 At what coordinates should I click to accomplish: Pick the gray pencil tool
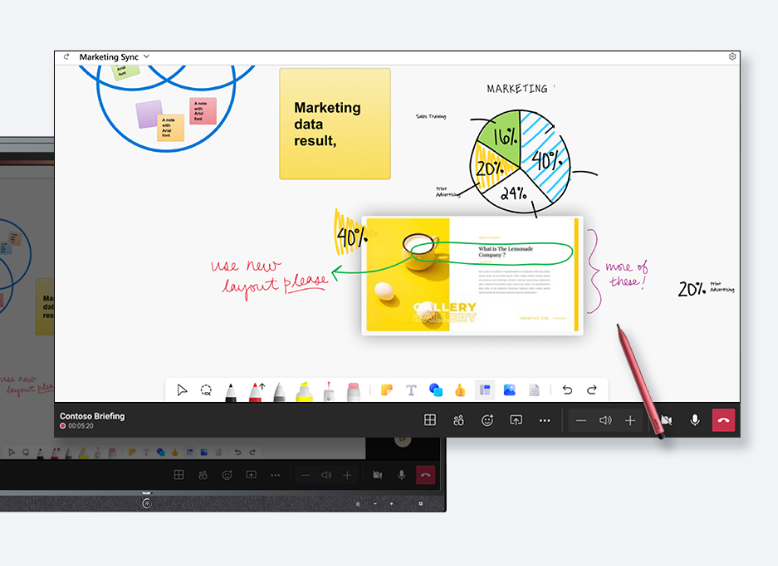280,392
